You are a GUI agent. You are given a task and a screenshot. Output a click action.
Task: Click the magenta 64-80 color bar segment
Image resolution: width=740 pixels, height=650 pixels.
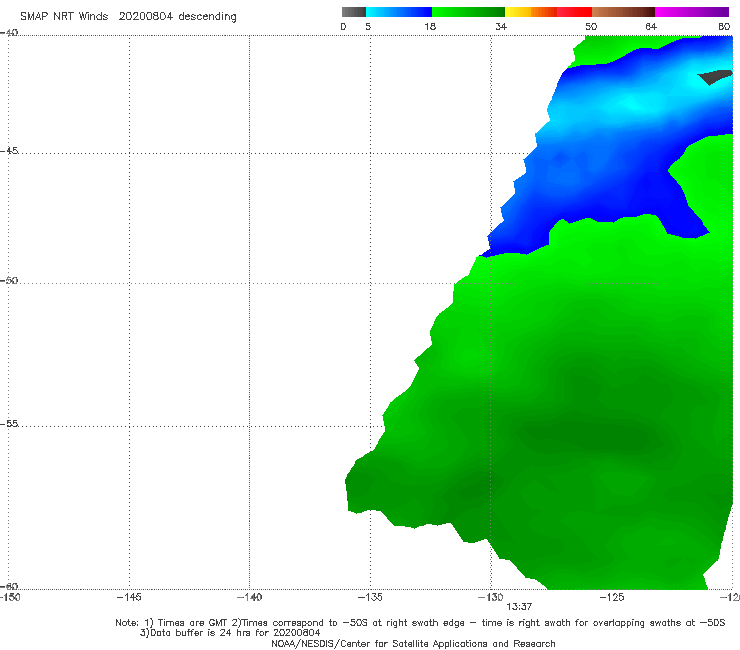692,12
